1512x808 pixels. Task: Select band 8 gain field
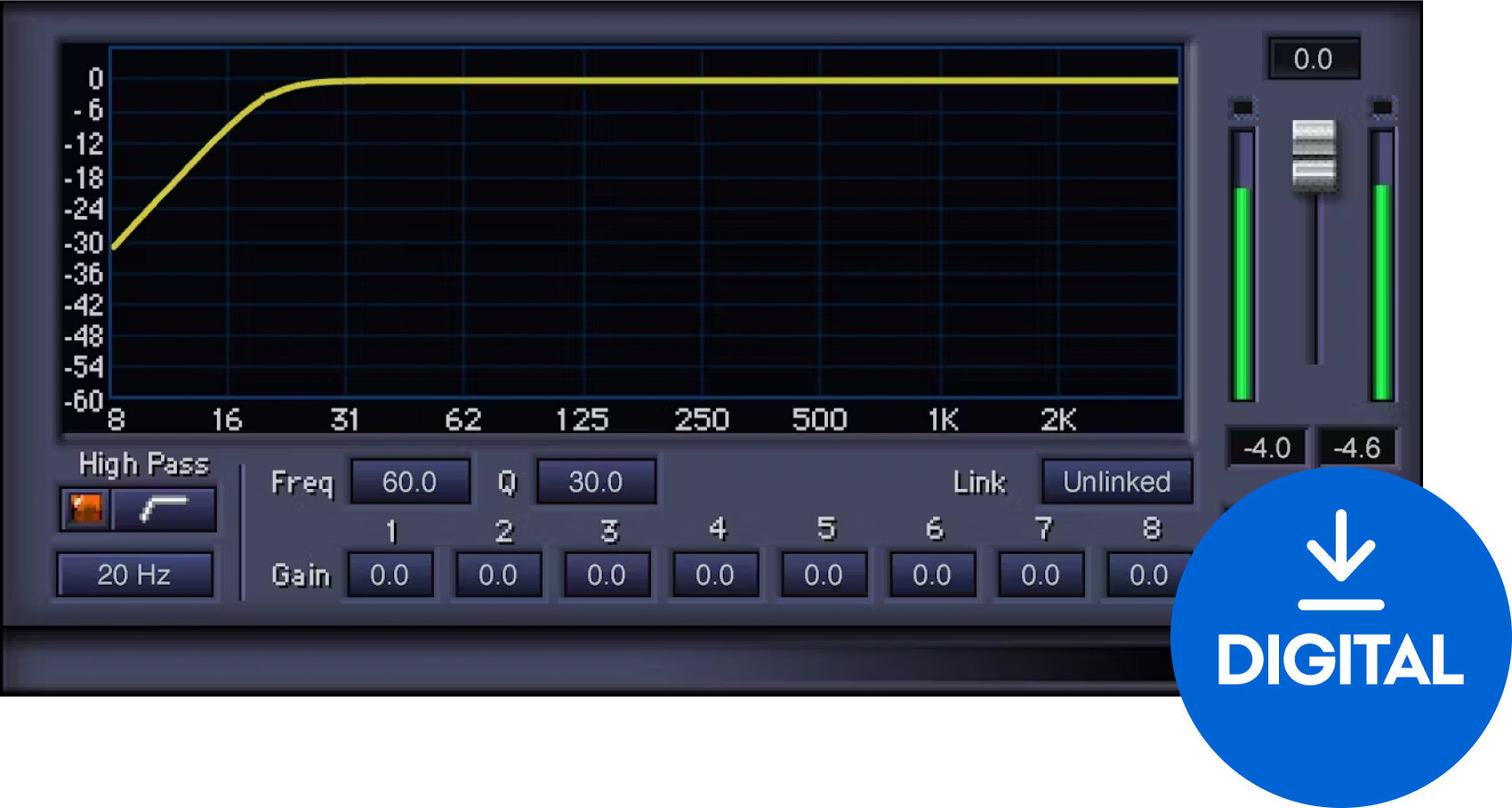[1147, 575]
